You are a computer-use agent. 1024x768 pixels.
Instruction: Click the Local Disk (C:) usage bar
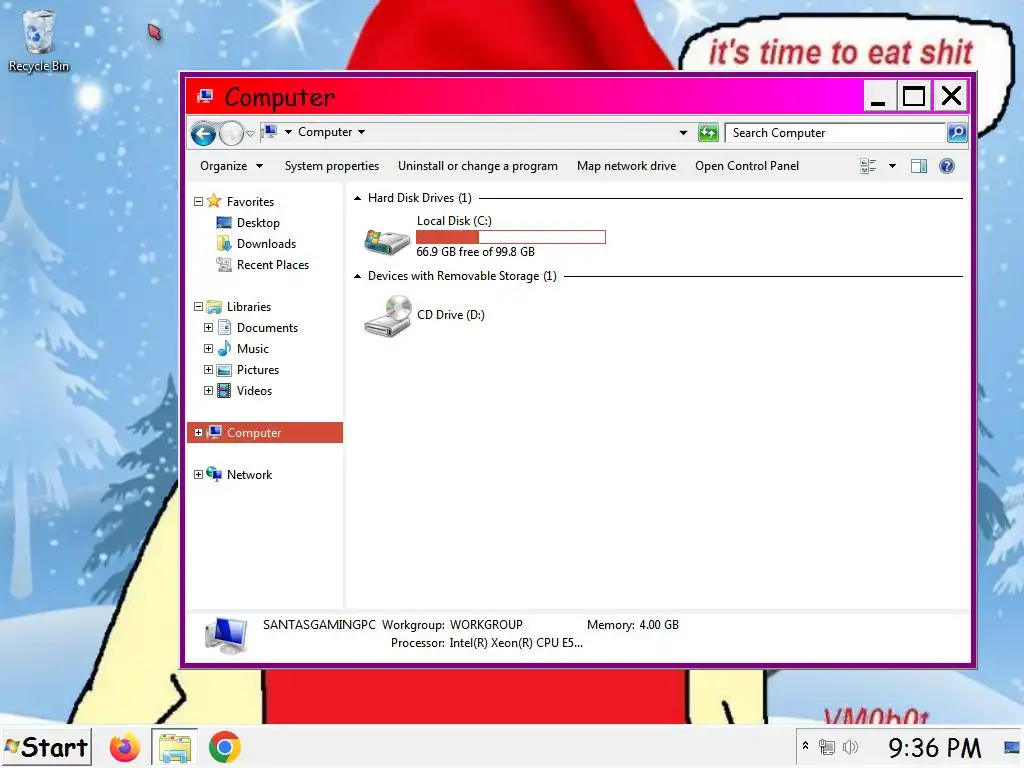coord(511,236)
